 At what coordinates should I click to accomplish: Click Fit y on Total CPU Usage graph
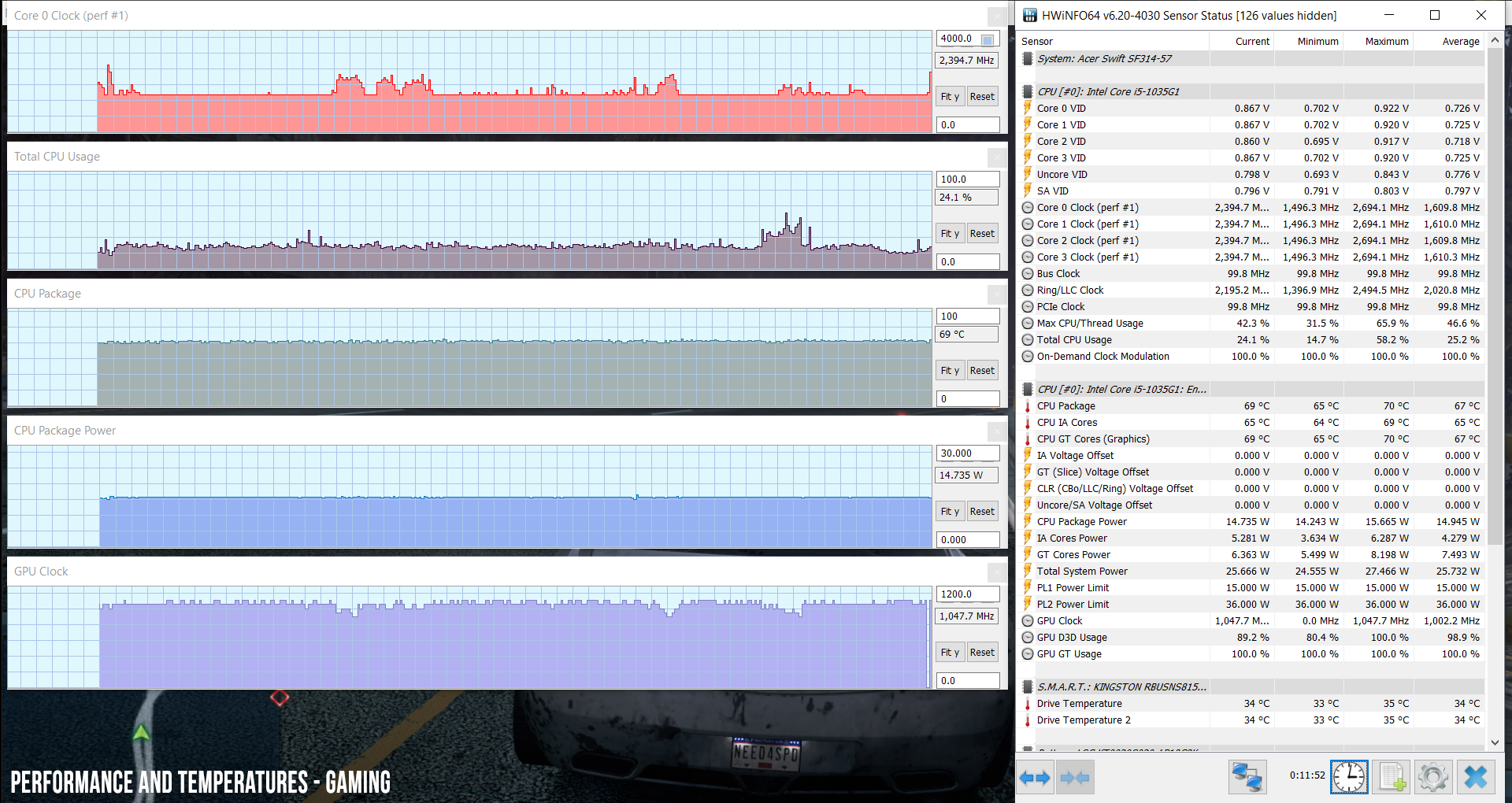coord(950,234)
